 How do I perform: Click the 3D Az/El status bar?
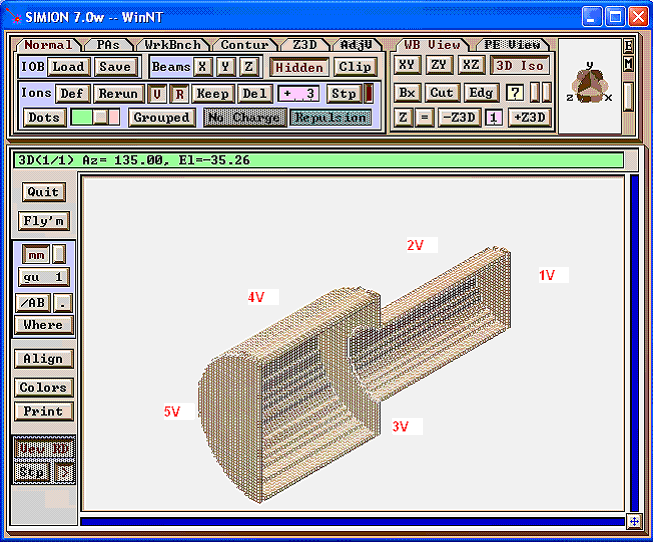click(x=319, y=160)
